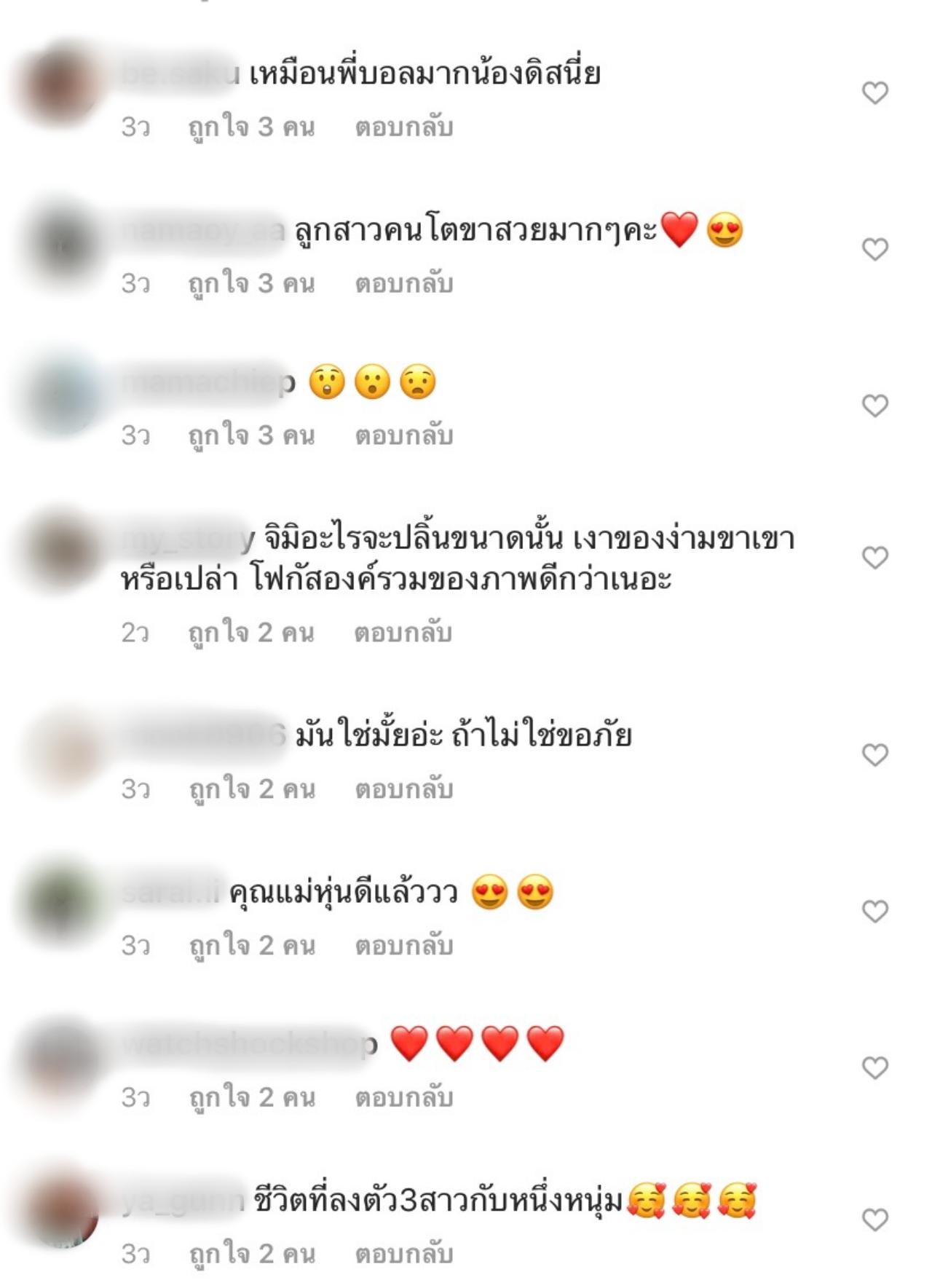The height and width of the screenshot is (1288, 932).
Task: Reply to 'ลูกสาวคนโตขาสวยมากๆคะ' comment
Action: pos(403,283)
